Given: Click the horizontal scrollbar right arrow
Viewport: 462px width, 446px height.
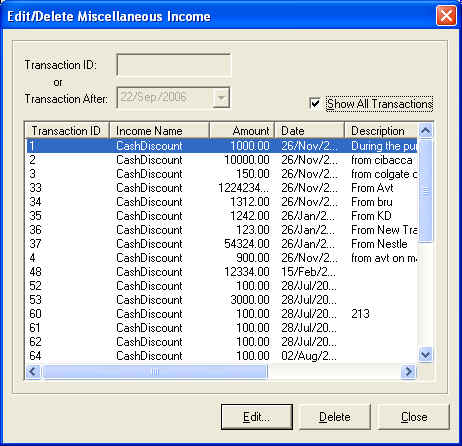Looking at the screenshot, I should click(409, 371).
